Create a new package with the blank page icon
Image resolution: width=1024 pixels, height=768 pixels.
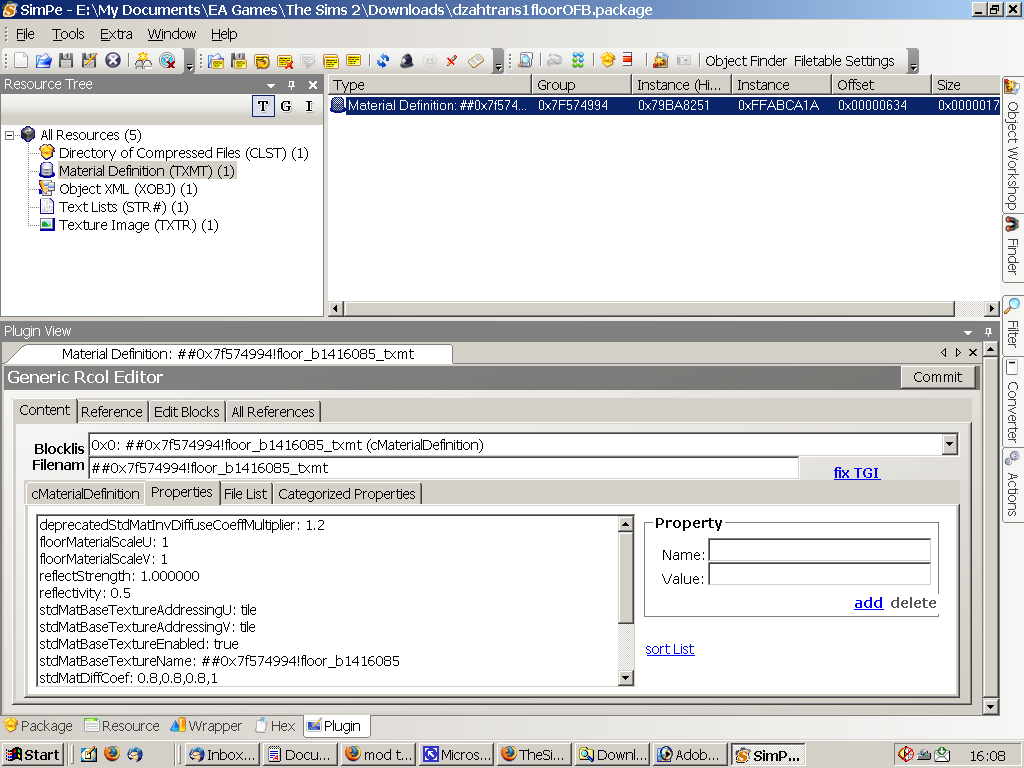(21, 61)
